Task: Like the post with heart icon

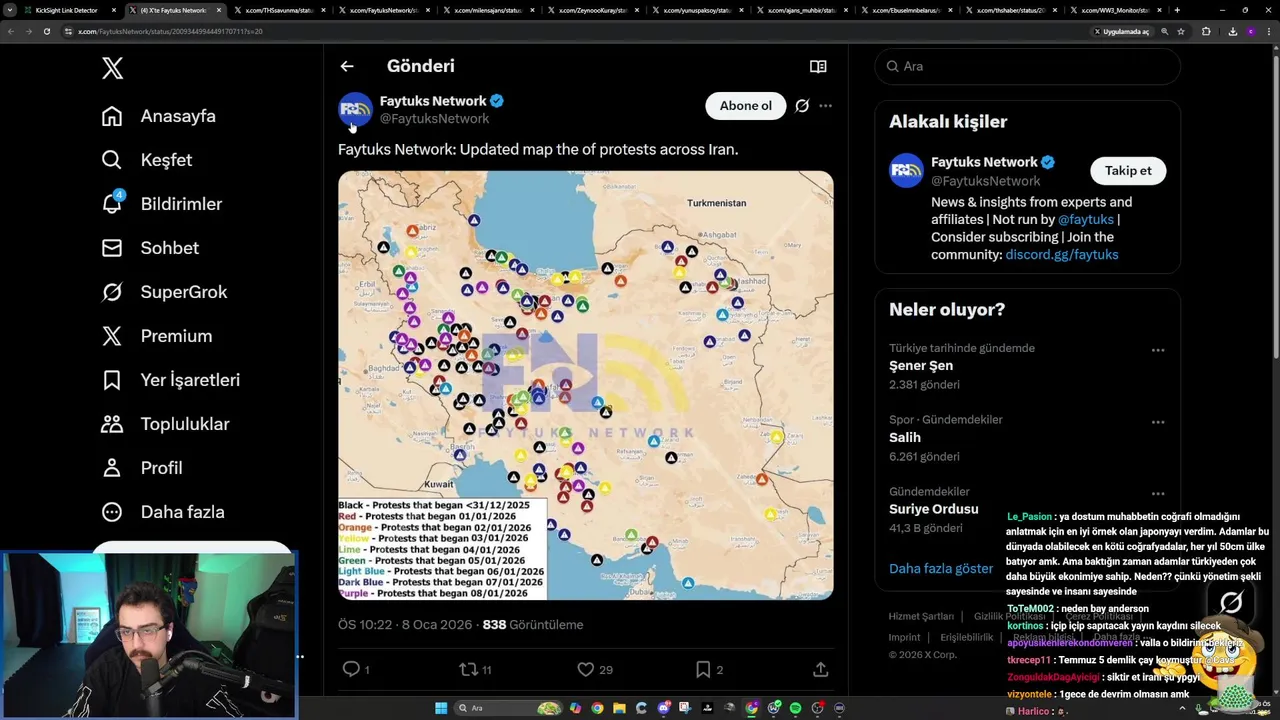Action: 586,669
